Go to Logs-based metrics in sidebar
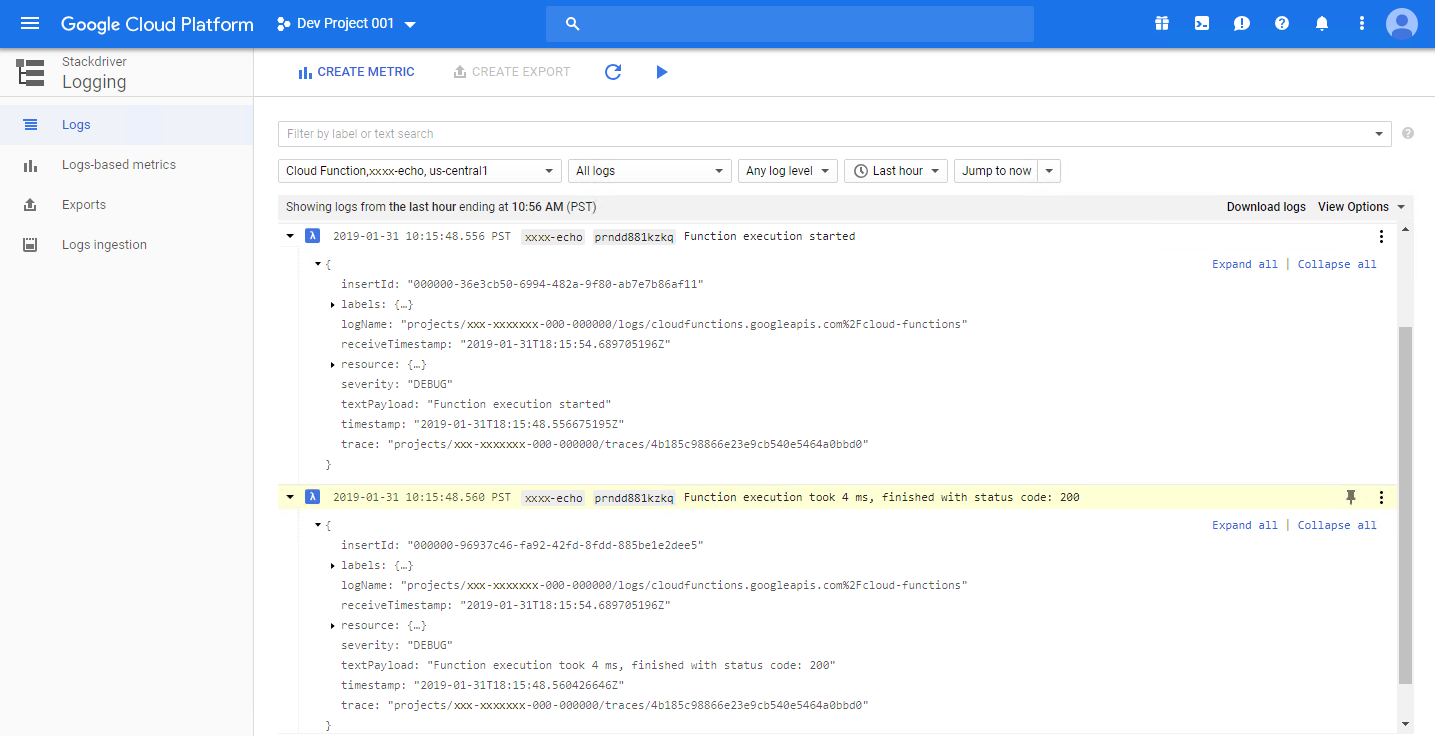1435x736 pixels. click(x=118, y=165)
